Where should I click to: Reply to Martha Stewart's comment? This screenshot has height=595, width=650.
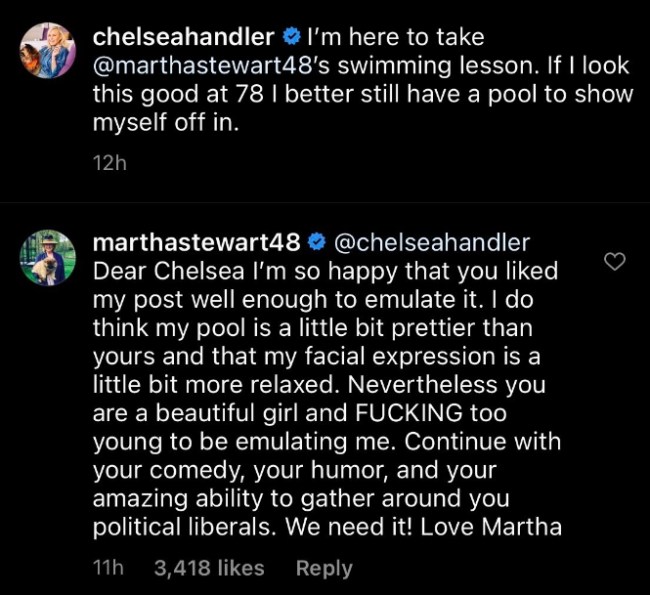324,568
